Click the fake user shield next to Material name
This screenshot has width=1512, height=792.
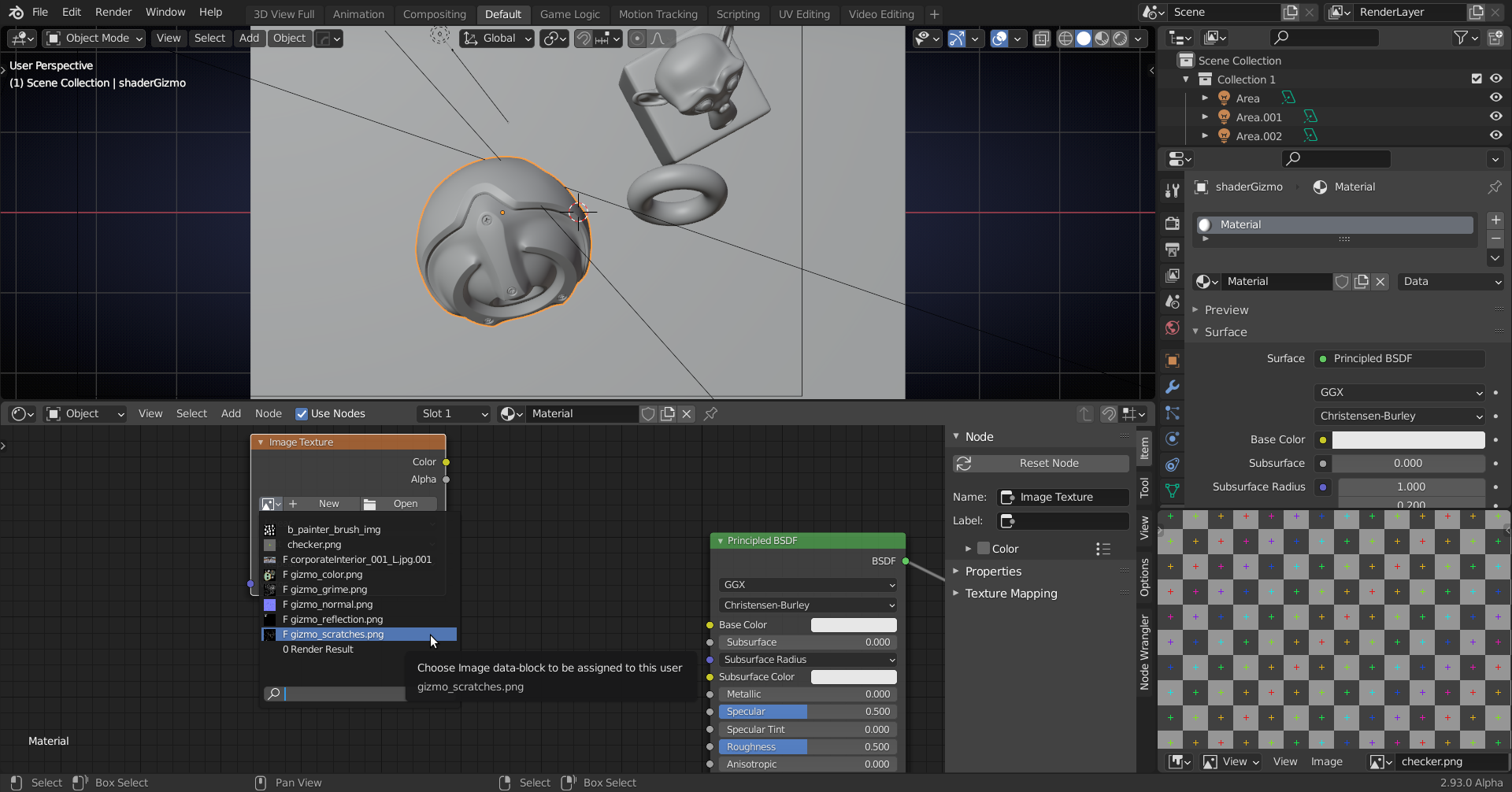1342,281
